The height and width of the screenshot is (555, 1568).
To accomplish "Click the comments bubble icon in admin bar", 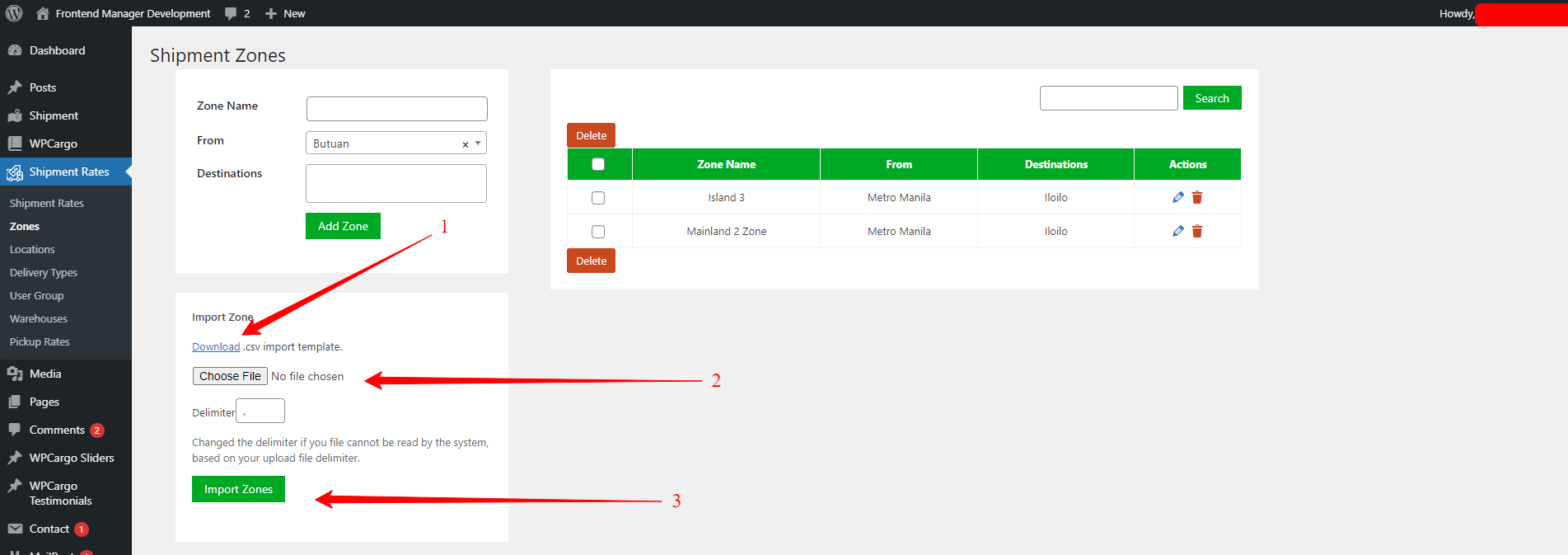I will tap(231, 13).
